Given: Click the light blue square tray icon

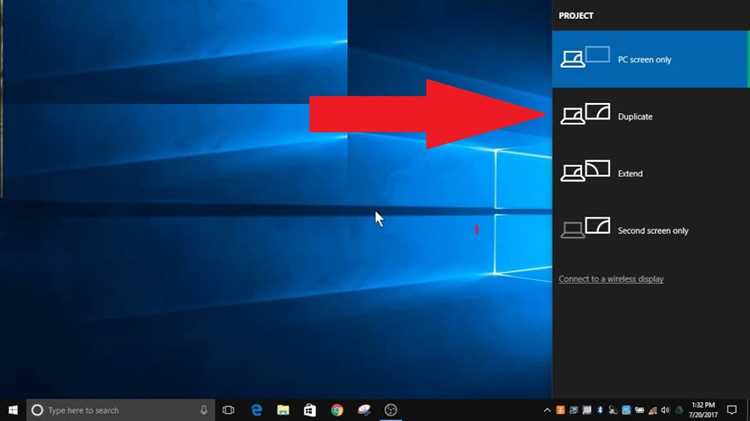Looking at the screenshot, I should tap(626, 410).
